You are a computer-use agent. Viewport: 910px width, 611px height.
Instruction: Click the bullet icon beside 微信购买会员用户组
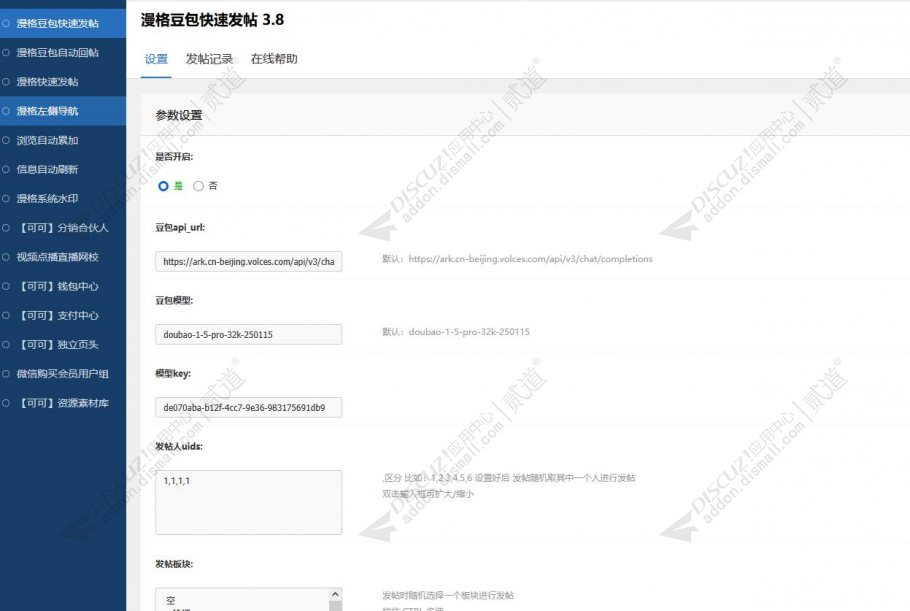(x=6, y=374)
